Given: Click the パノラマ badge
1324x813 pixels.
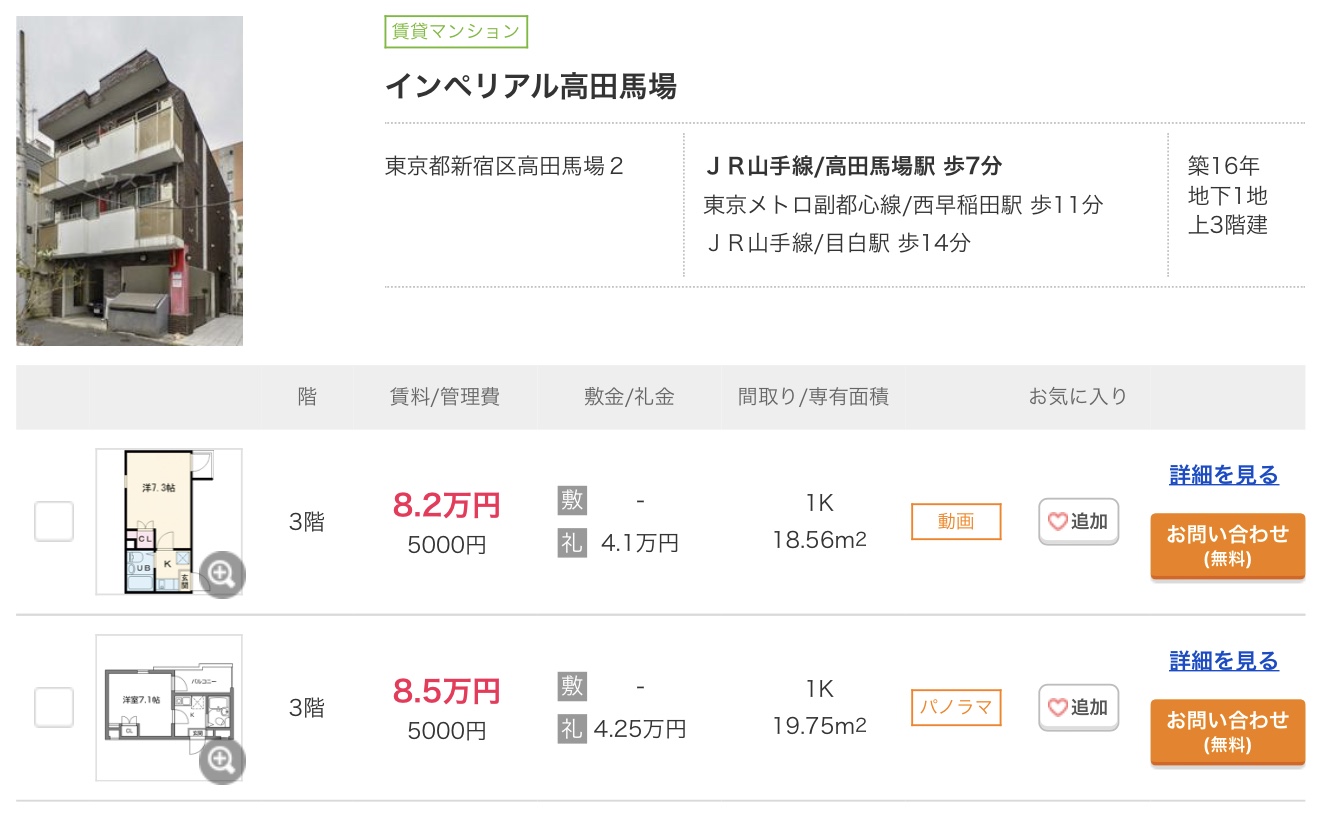Looking at the screenshot, I should pyautogui.click(x=955, y=707).
